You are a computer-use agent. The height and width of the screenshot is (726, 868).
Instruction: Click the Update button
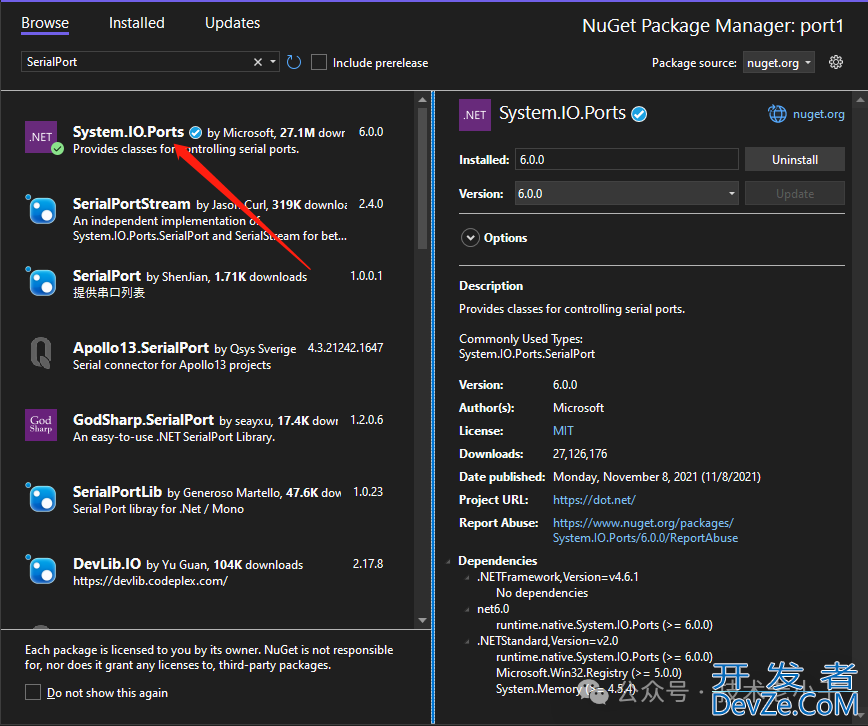coord(795,194)
